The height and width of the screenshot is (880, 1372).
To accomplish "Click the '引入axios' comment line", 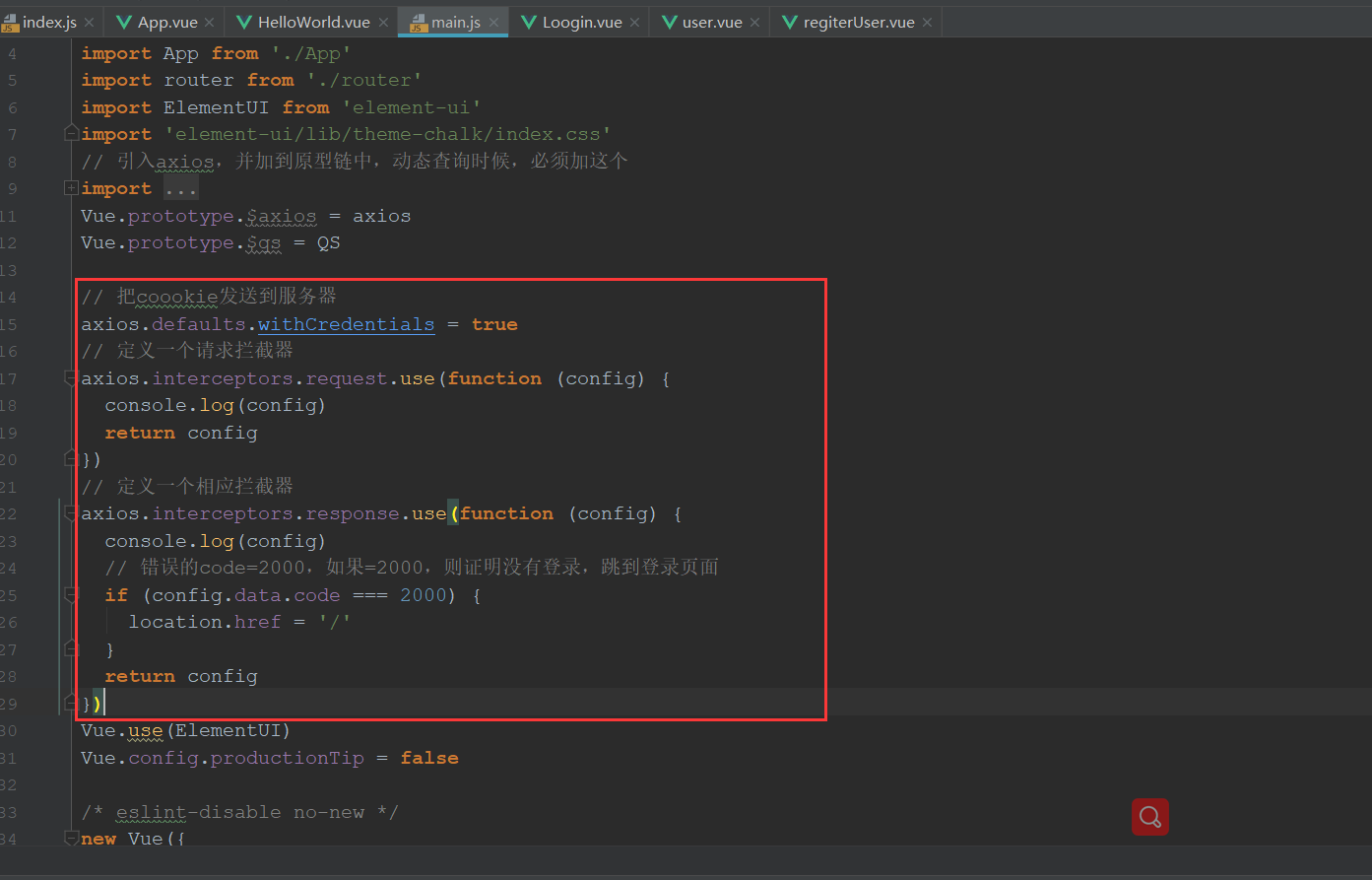I will tap(355, 161).
